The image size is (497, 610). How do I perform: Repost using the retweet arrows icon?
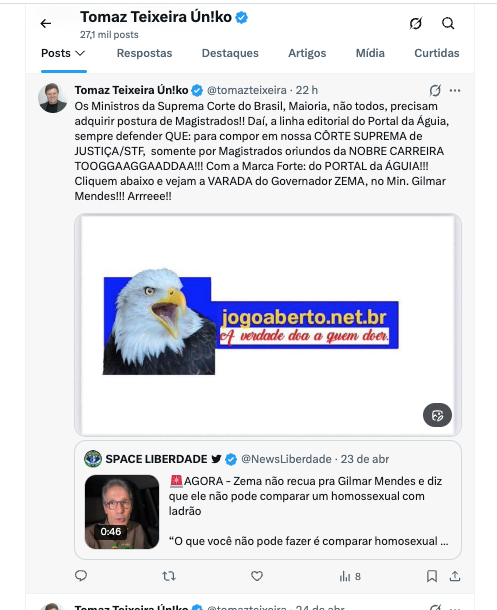point(169,576)
